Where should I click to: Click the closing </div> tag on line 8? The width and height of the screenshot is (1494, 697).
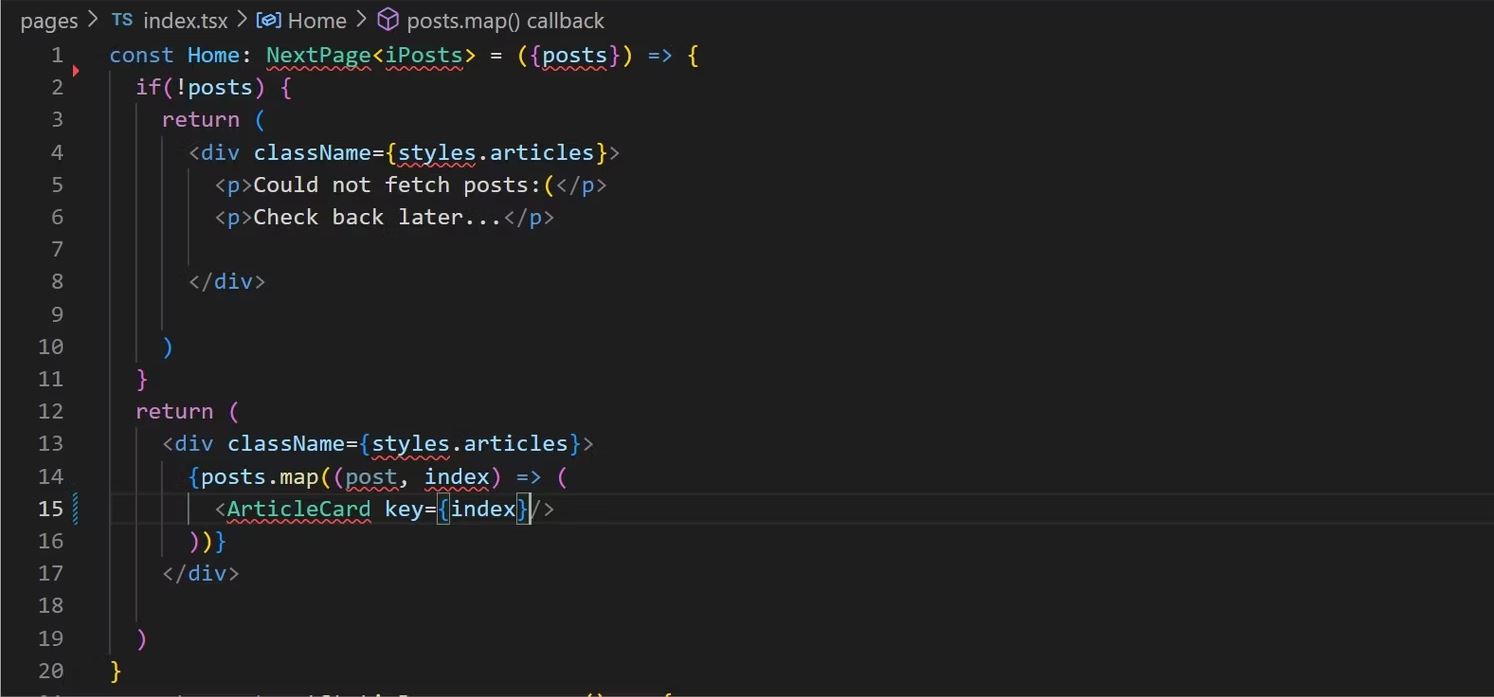227,282
